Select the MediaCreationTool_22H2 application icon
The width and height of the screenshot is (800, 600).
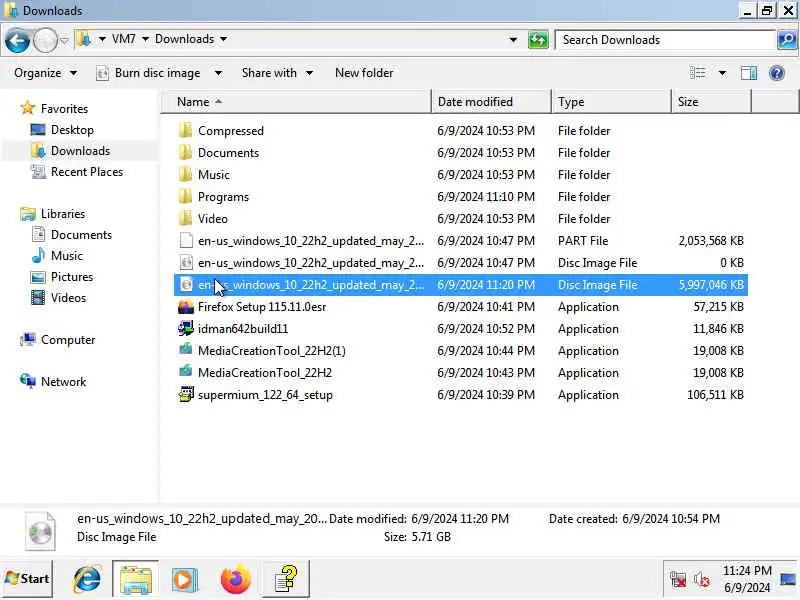point(186,371)
